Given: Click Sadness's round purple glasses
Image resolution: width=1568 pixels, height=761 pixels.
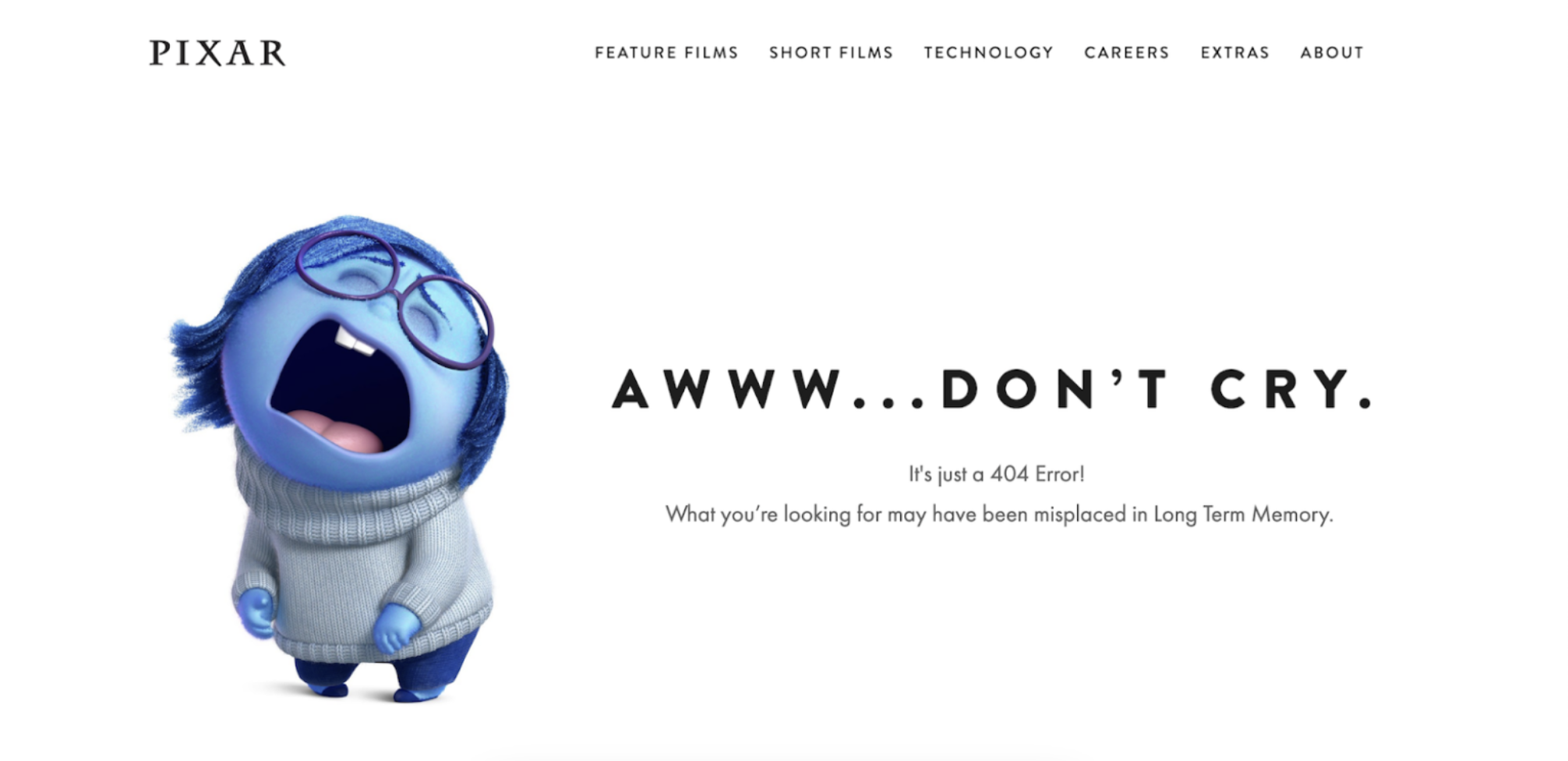Looking at the screenshot, I should click(395, 298).
